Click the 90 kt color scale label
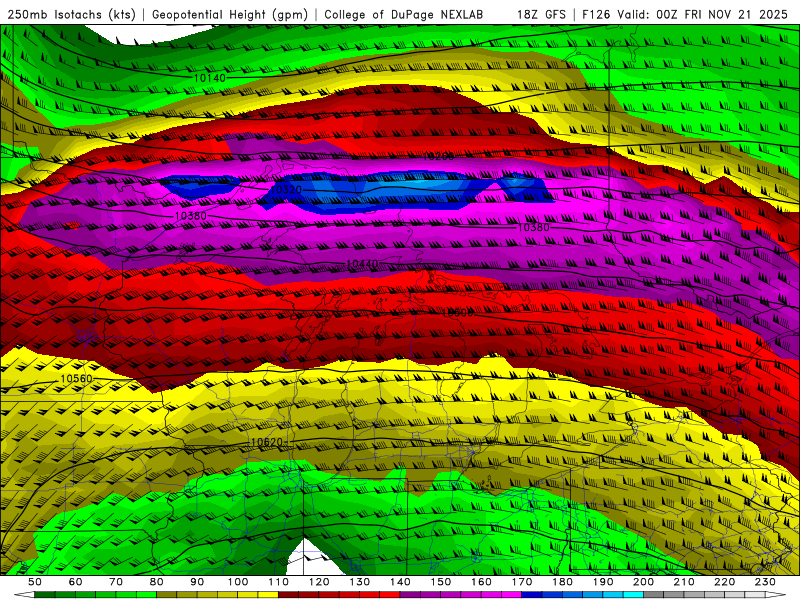The image size is (800, 600). (197, 582)
